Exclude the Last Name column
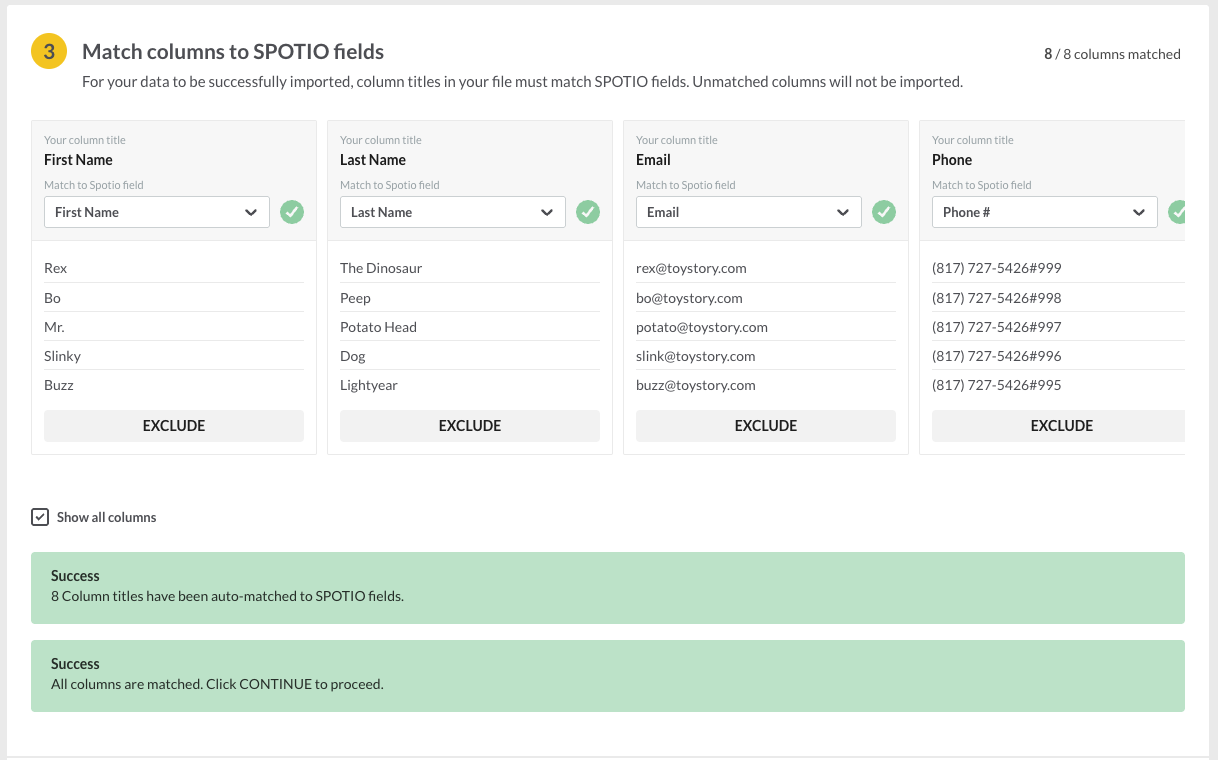The width and height of the screenshot is (1218, 760). 470,426
